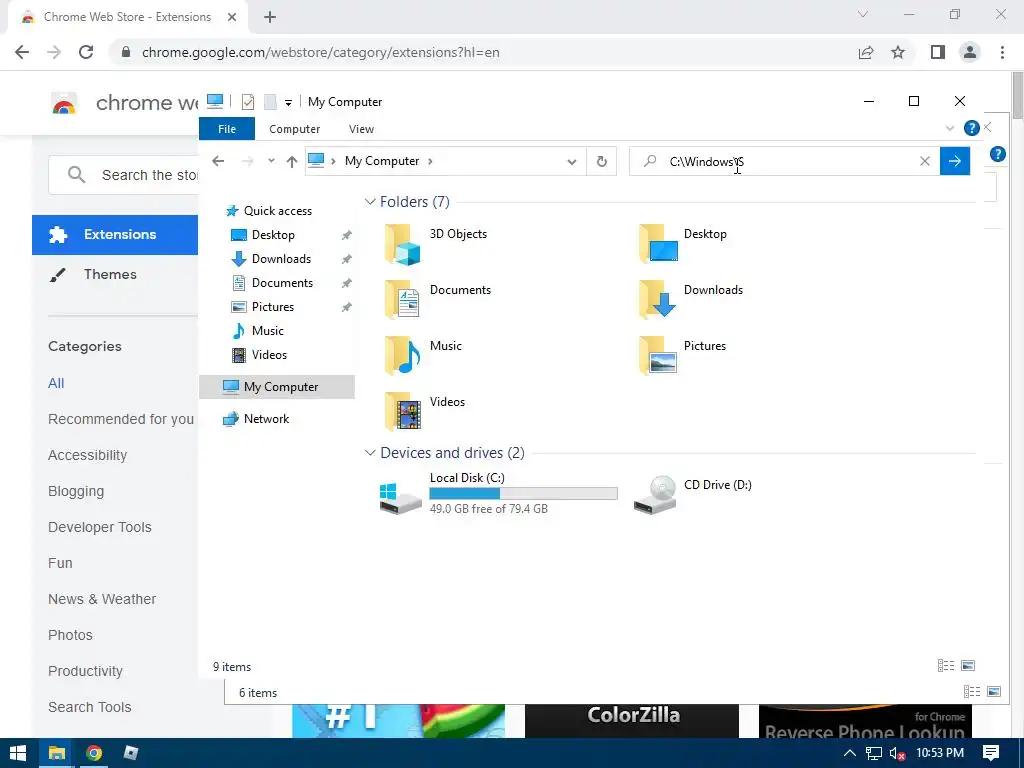
Task: Reload the Chrome page
Action: tap(86, 52)
